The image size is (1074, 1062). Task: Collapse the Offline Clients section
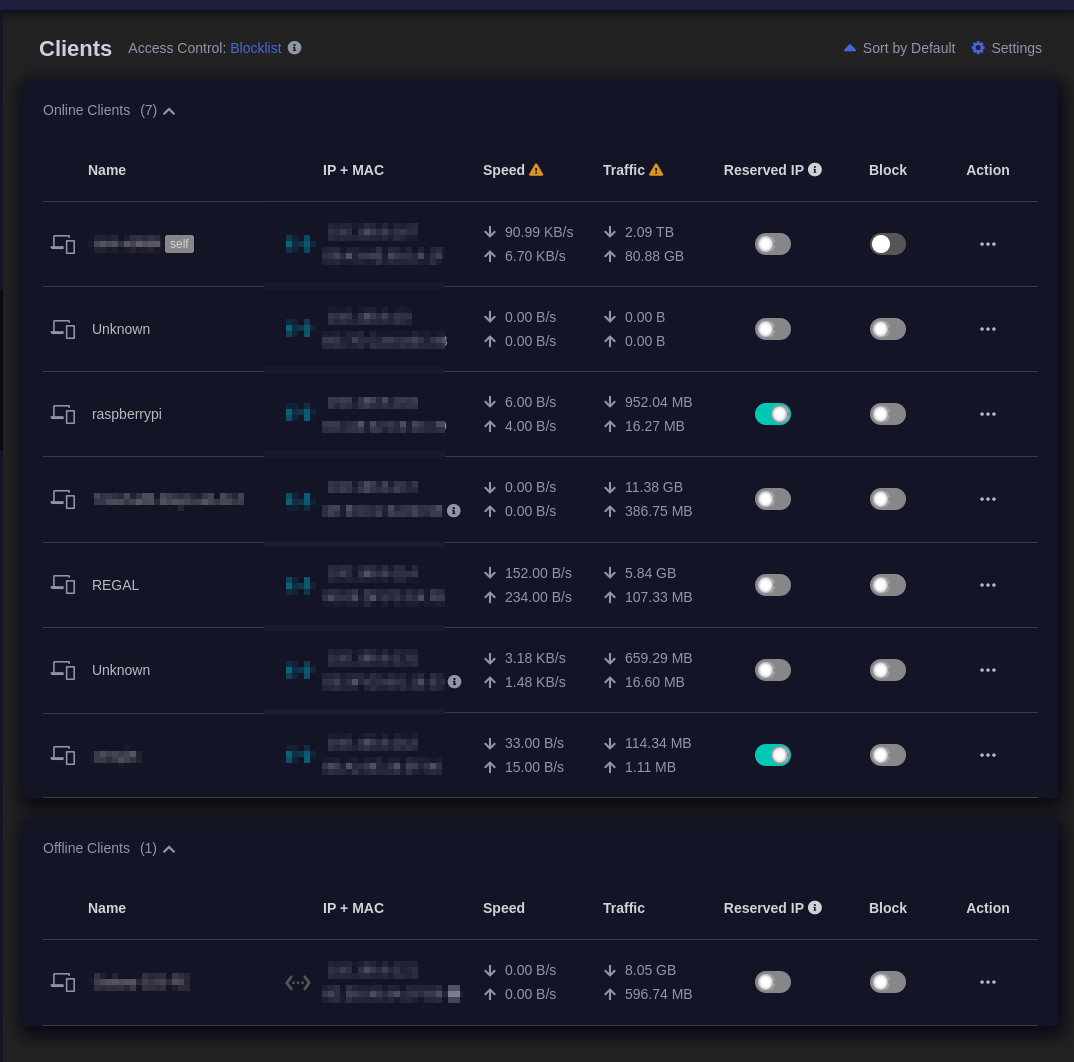point(169,849)
